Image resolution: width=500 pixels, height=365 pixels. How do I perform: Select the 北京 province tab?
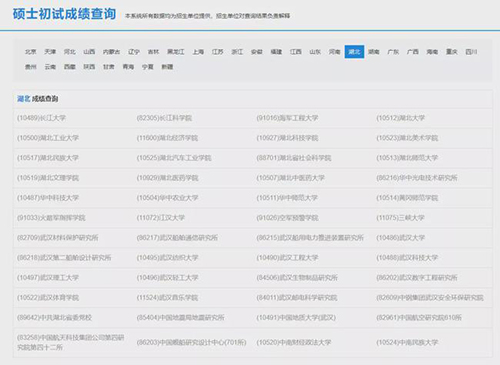[30, 52]
